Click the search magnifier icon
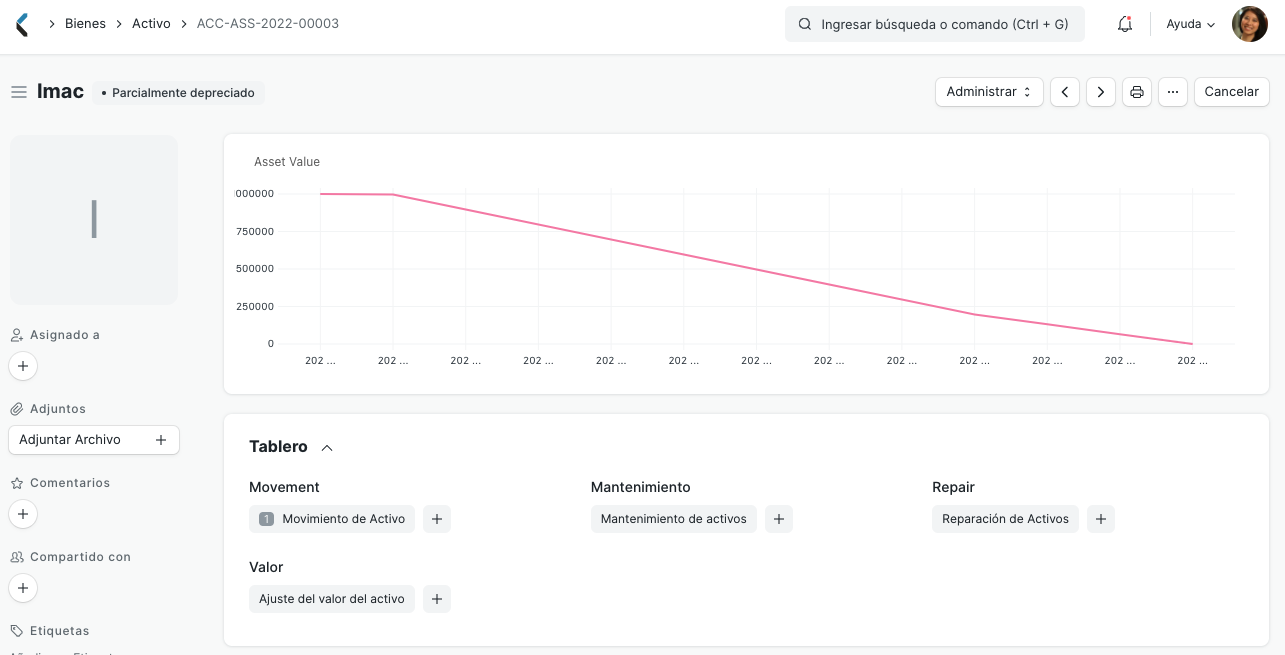The height and width of the screenshot is (655, 1285). tap(805, 24)
